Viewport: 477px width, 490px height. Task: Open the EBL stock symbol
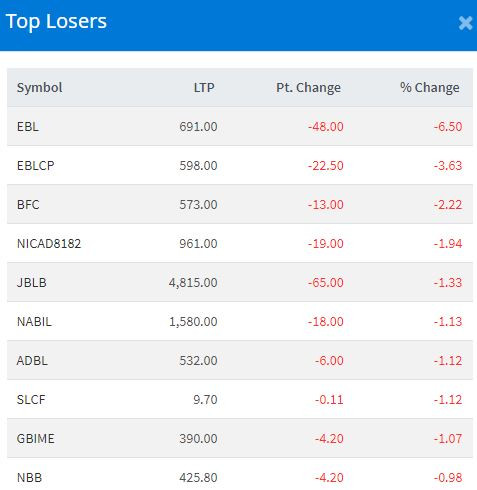pos(28,127)
